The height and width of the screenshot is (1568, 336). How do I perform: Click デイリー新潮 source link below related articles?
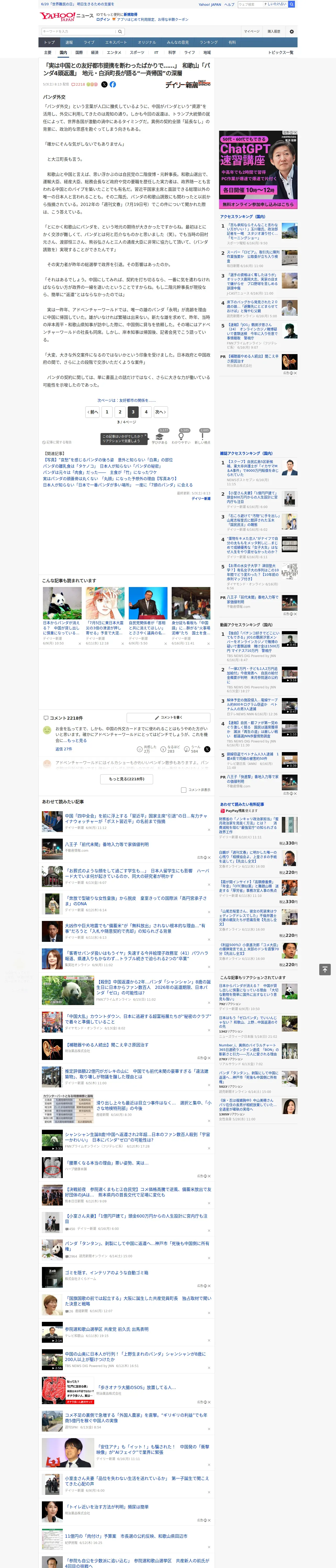(201, 499)
